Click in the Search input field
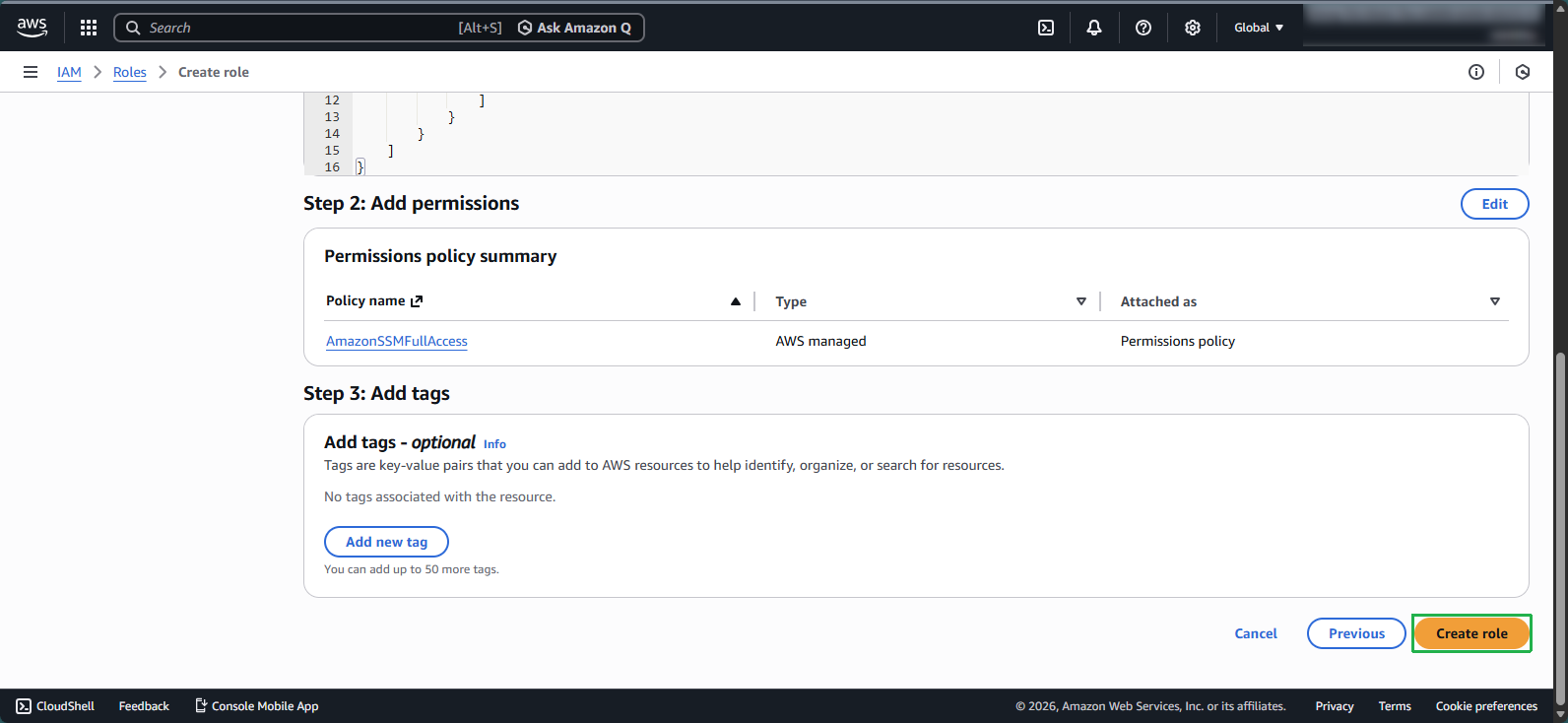Image resolution: width=1568 pixels, height=723 pixels. 295,28
